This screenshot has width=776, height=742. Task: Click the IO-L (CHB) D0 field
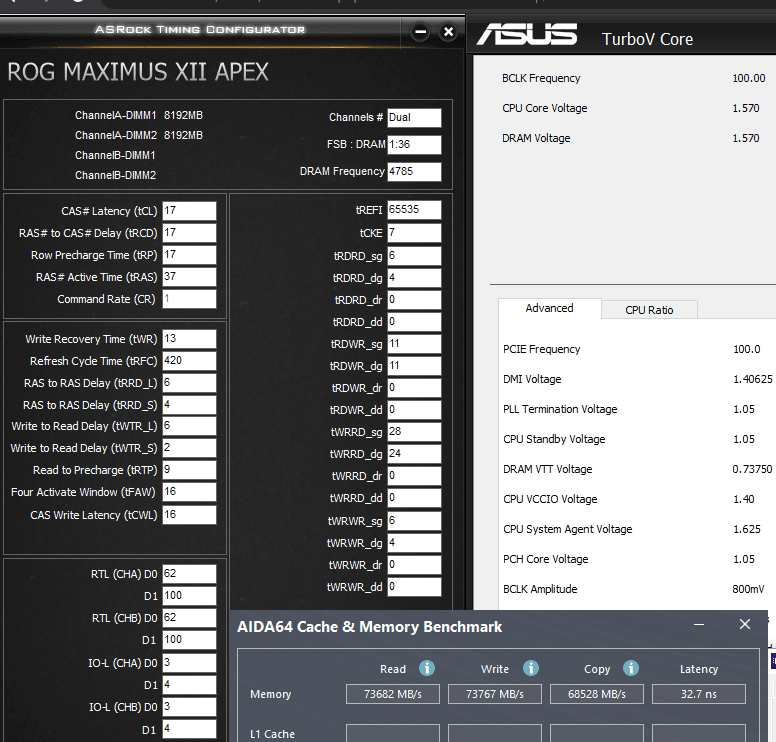pyautogui.click(x=190, y=707)
